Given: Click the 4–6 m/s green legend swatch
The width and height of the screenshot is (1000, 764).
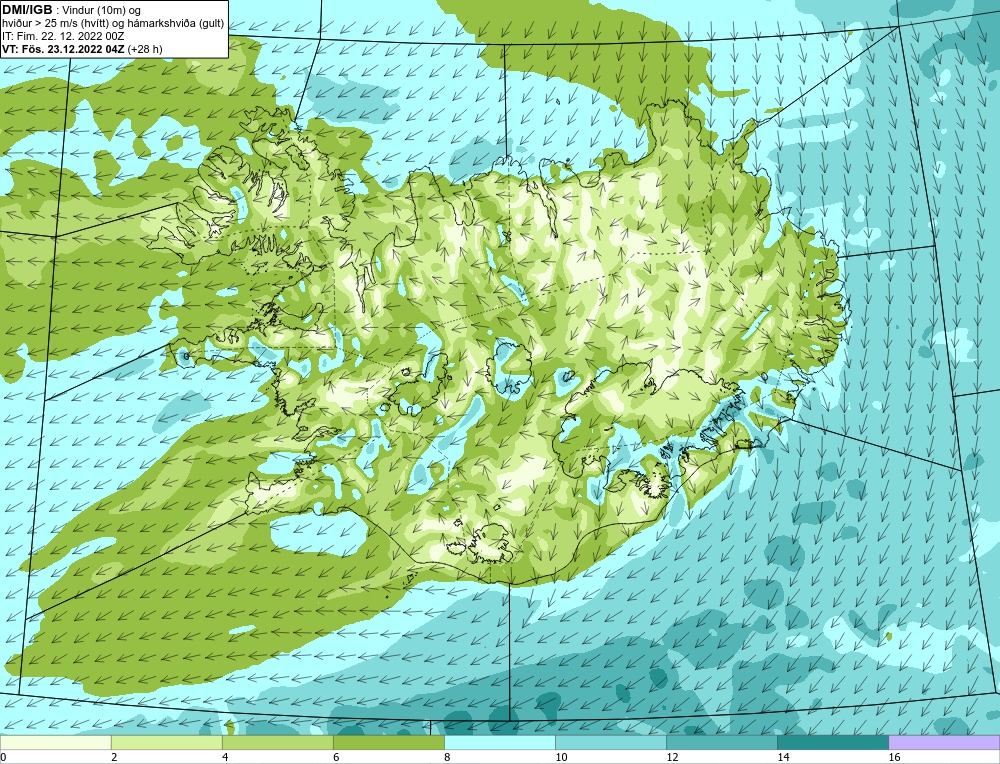Looking at the screenshot, I should [277, 743].
